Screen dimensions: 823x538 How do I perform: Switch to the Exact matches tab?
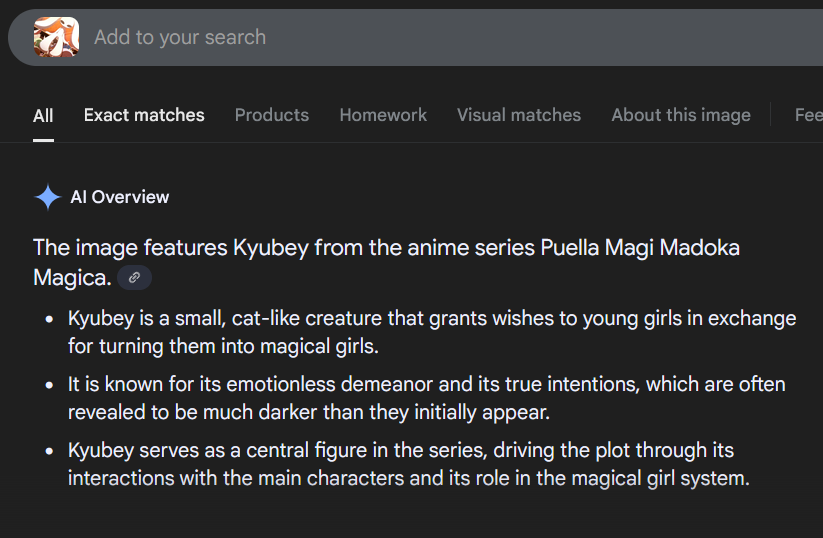(144, 115)
